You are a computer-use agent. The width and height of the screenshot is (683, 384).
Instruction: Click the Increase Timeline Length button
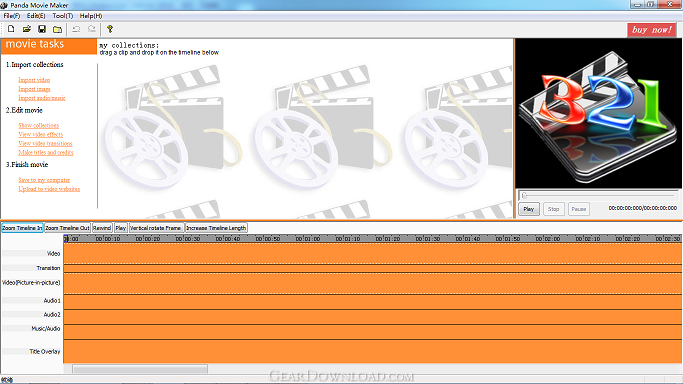click(x=216, y=228)
